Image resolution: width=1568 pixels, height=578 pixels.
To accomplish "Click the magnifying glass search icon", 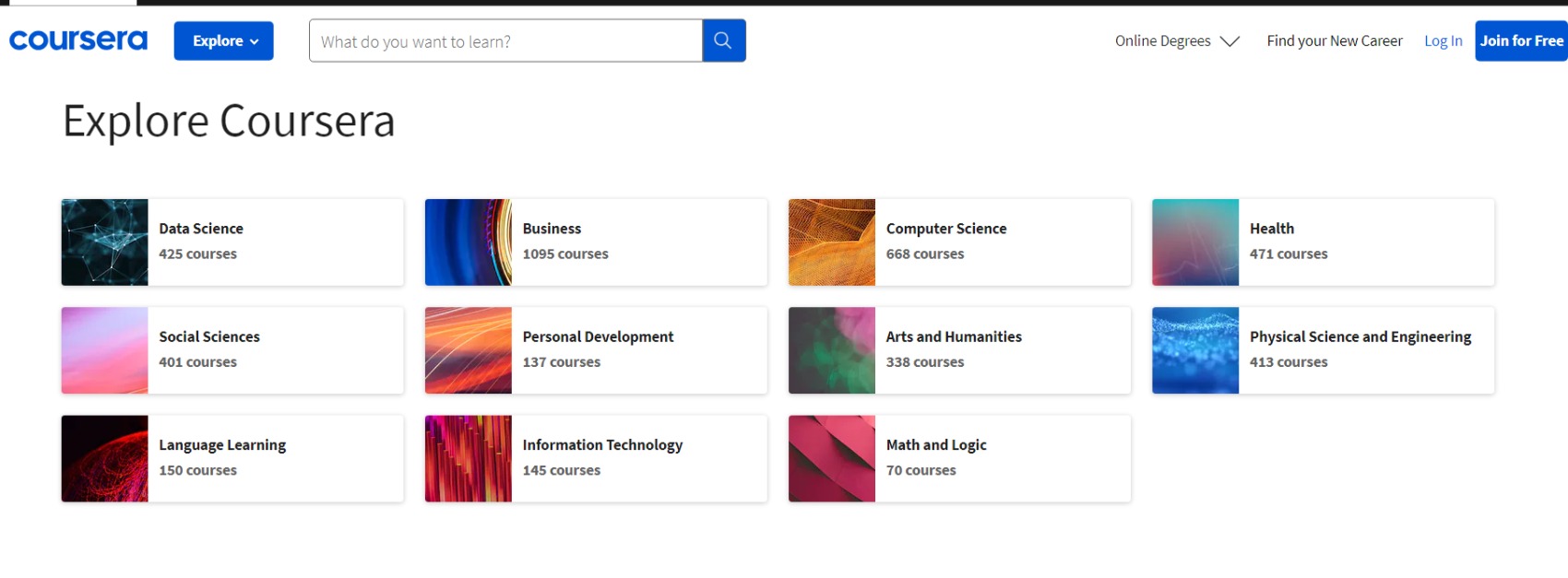I will [x=723, y=41].
